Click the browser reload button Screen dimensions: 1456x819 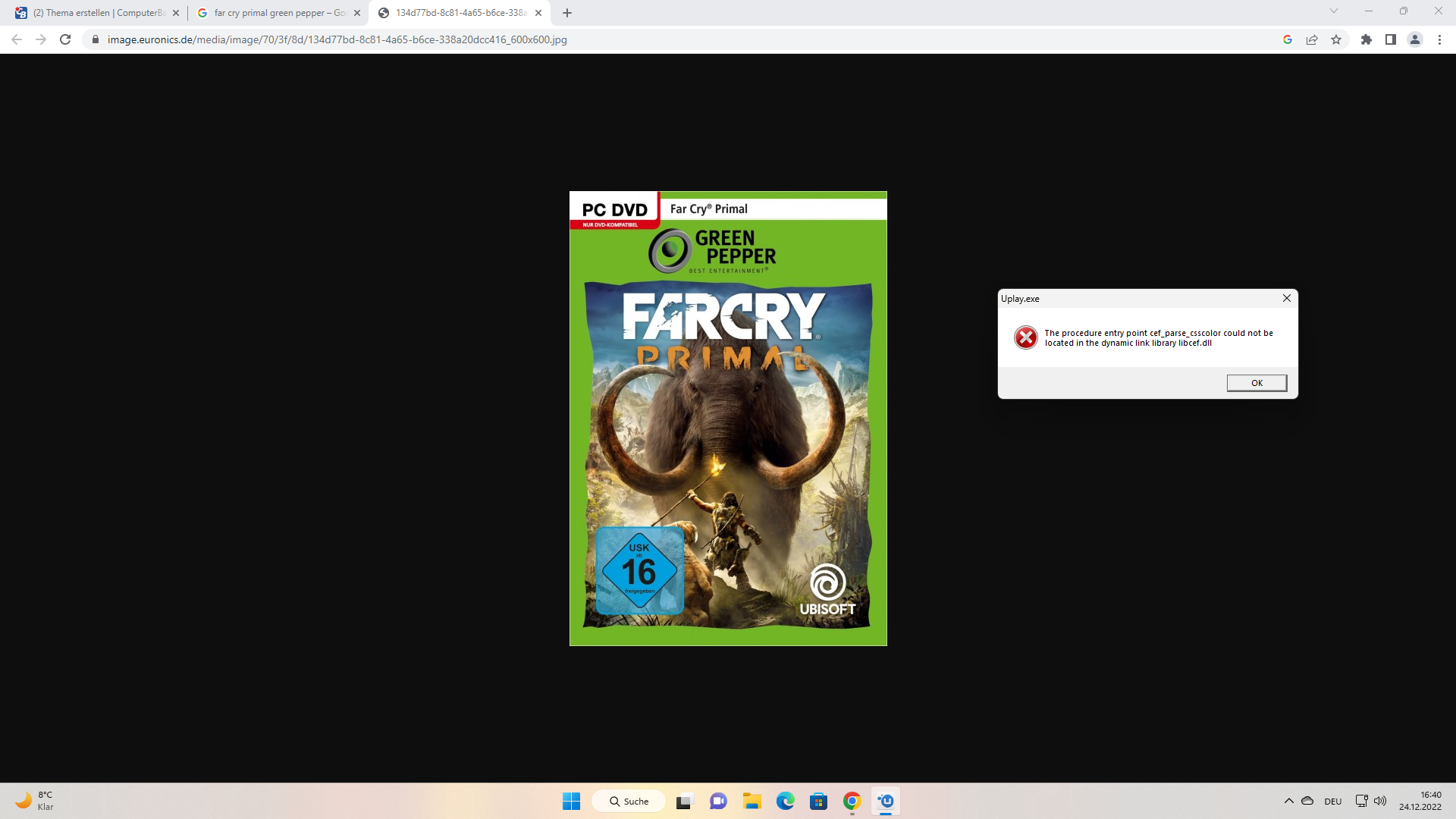pyautogui.click(x=65, y=39)
